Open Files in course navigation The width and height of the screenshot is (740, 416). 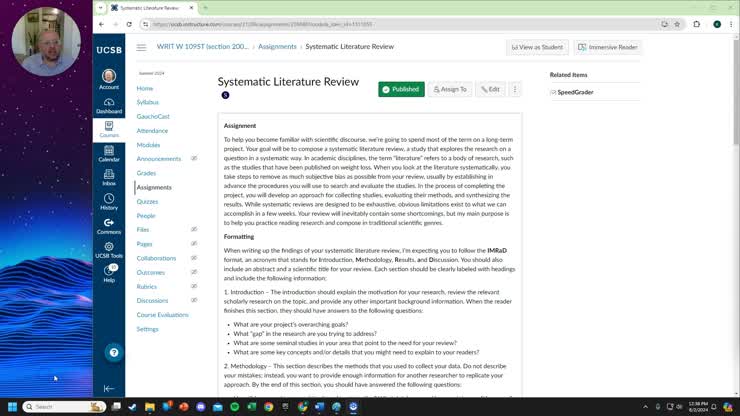tap(143, 230)
